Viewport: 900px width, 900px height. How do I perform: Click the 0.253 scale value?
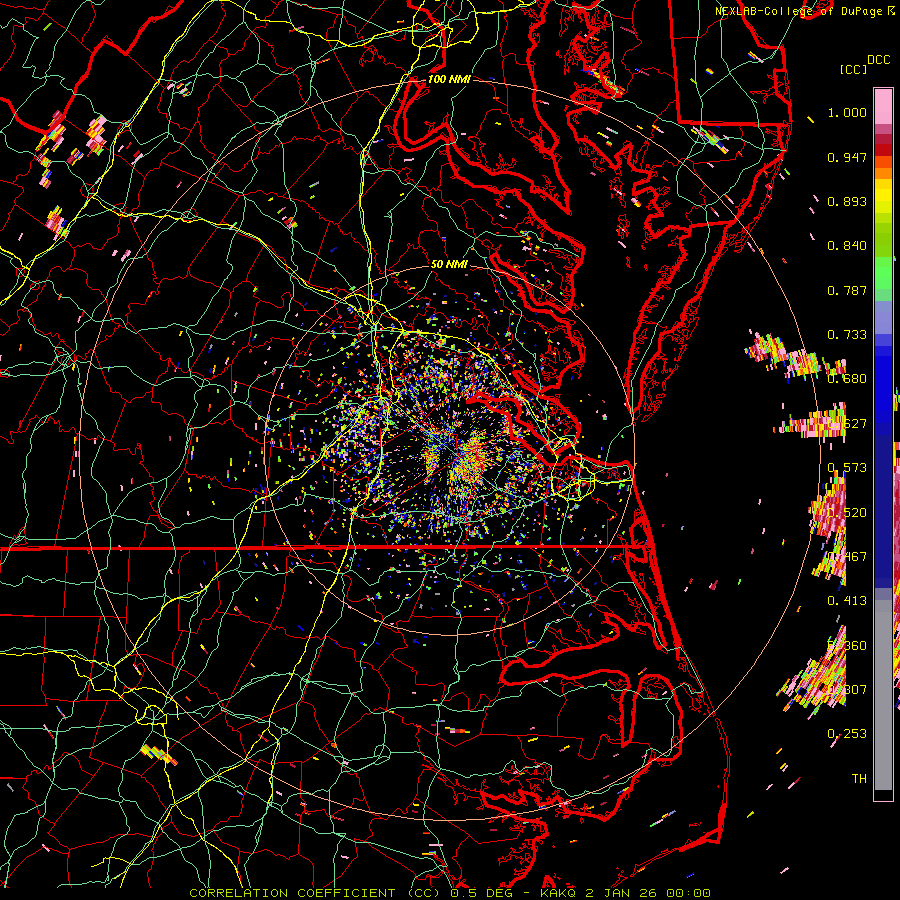pos(847,734)
